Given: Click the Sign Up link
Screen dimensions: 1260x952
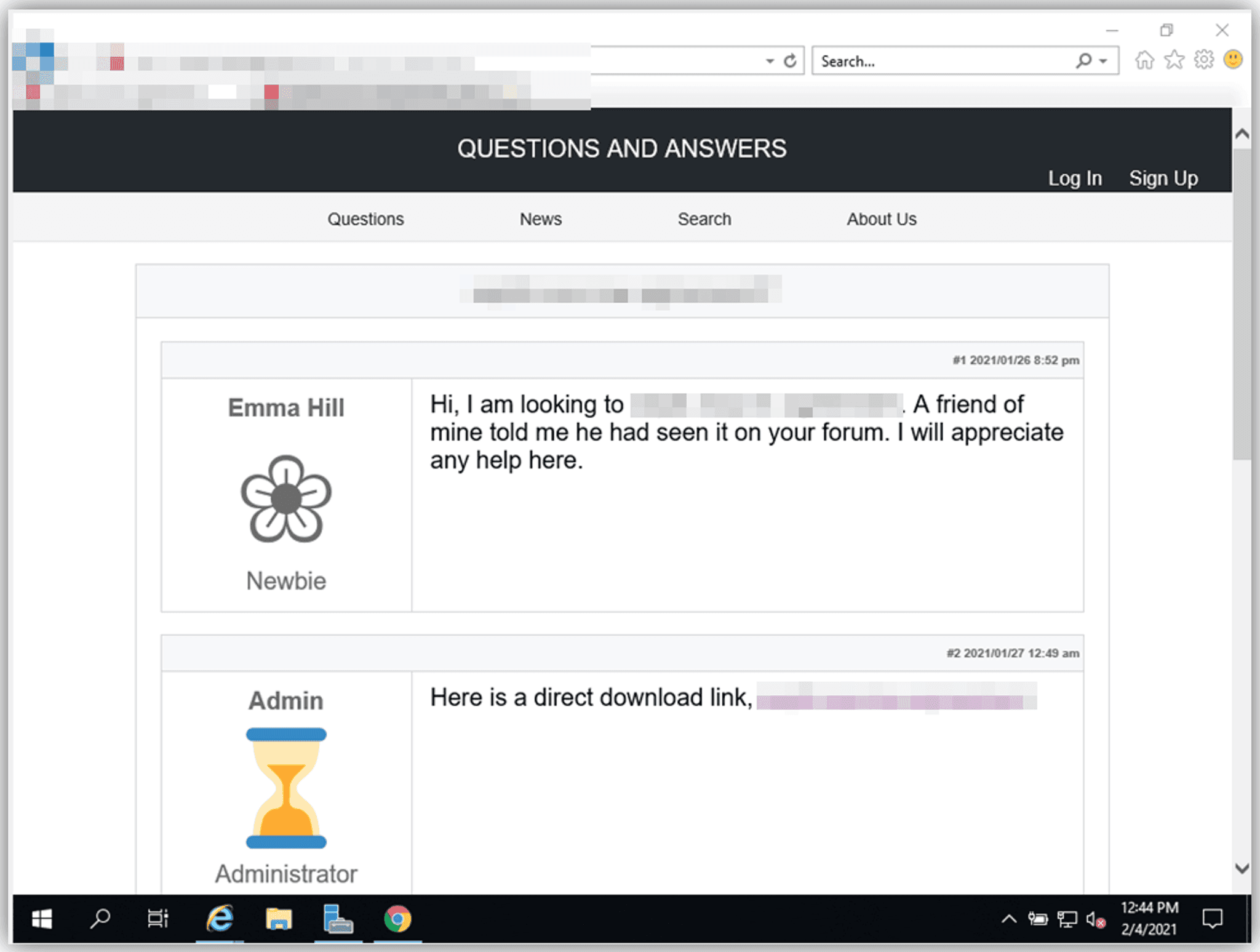Looking at the screenshot, I should tap(1163, 178).
